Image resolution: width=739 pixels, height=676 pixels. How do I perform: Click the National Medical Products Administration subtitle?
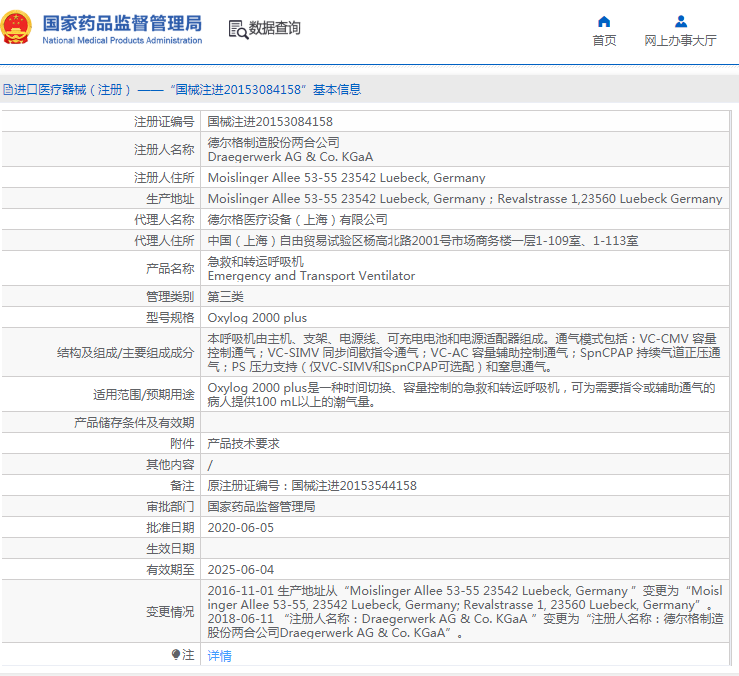122,41
